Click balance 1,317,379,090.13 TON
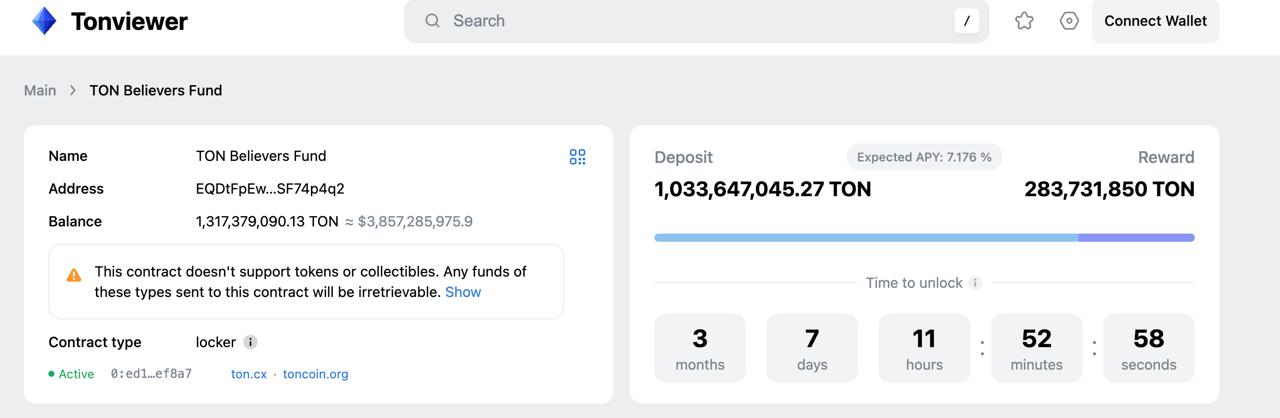1280x418 pixels. point(267,222)
